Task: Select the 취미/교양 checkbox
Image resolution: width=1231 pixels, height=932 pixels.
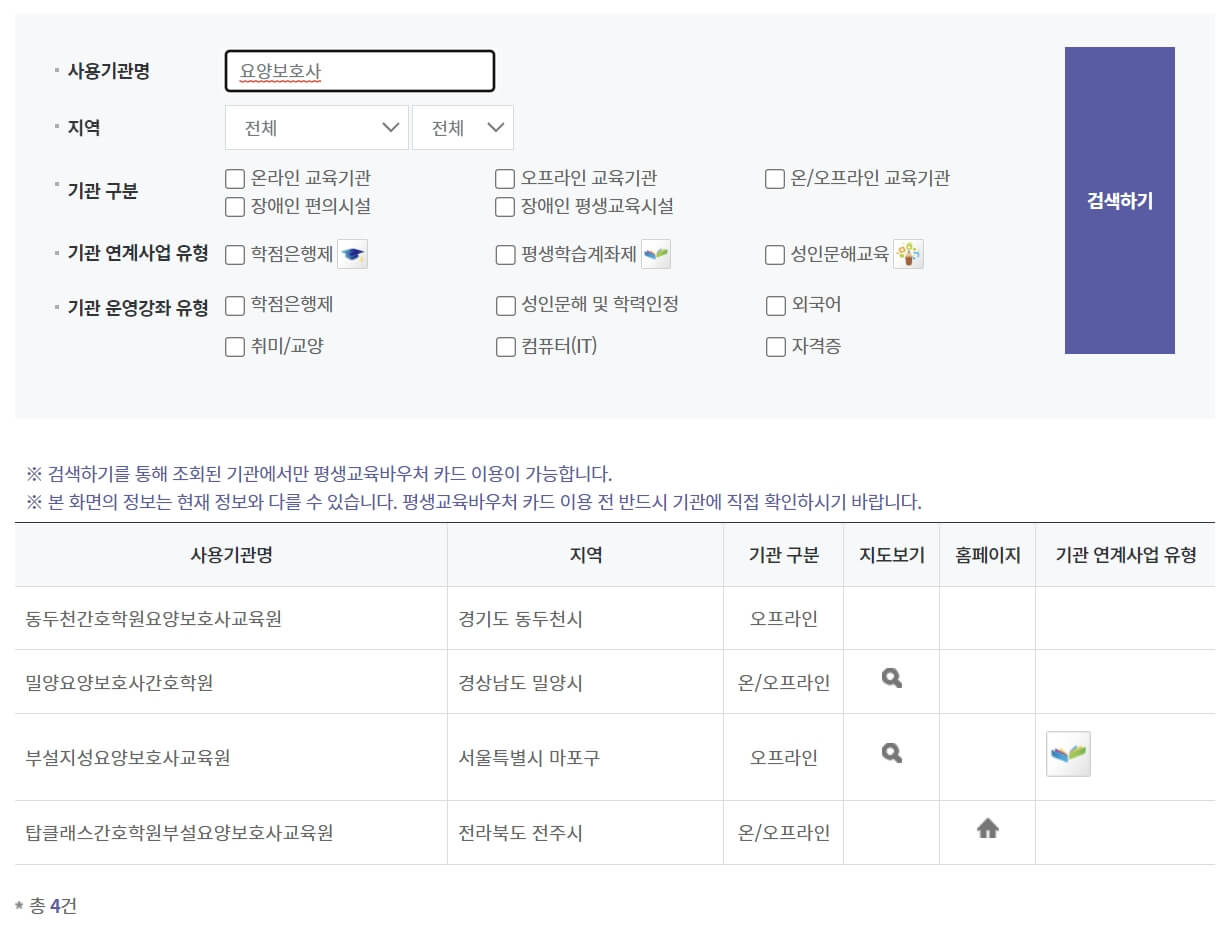Action: (x=235, y=347)
